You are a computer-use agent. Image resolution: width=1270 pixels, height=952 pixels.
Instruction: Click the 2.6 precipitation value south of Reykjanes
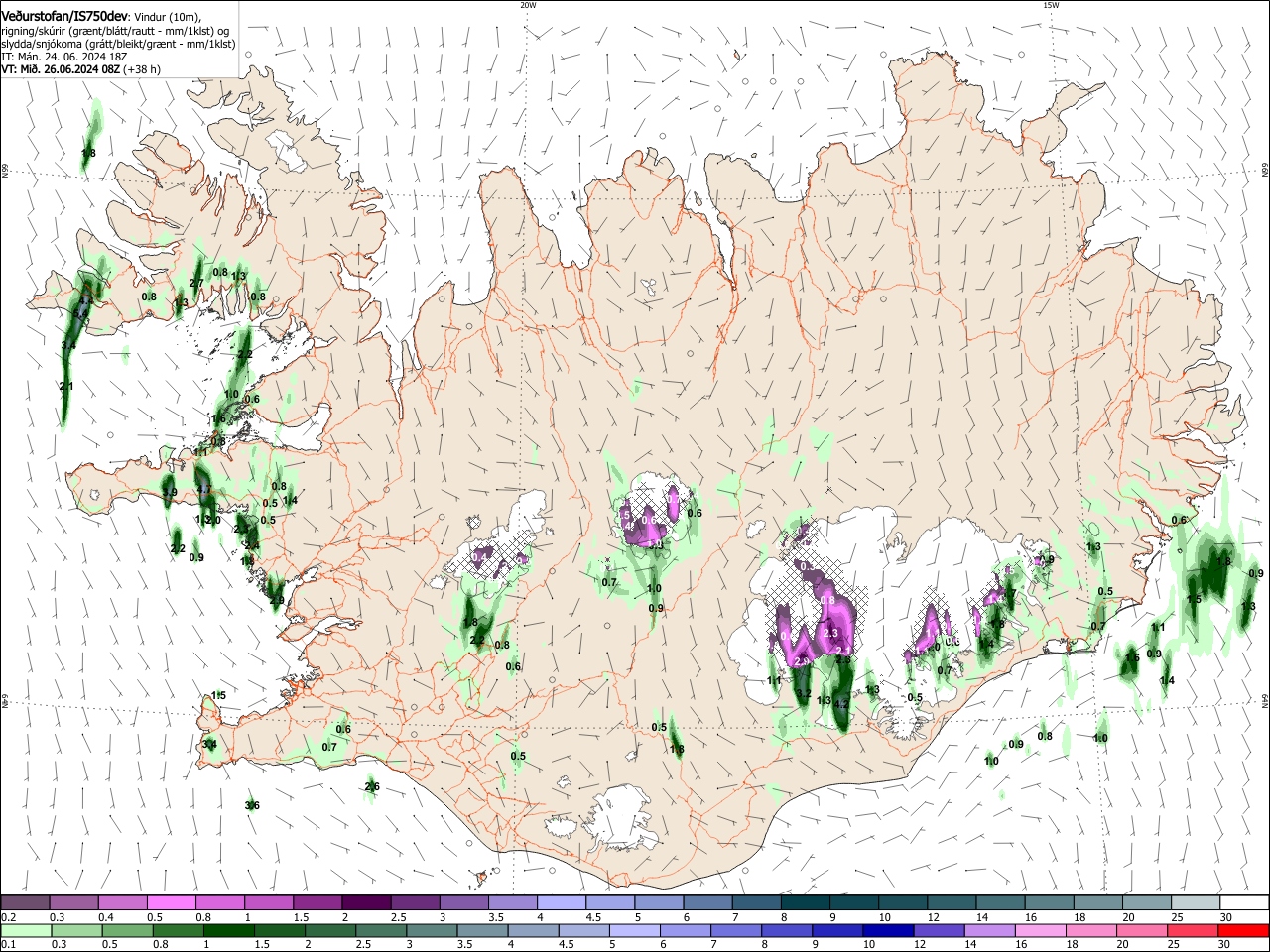tap(372, 787)
